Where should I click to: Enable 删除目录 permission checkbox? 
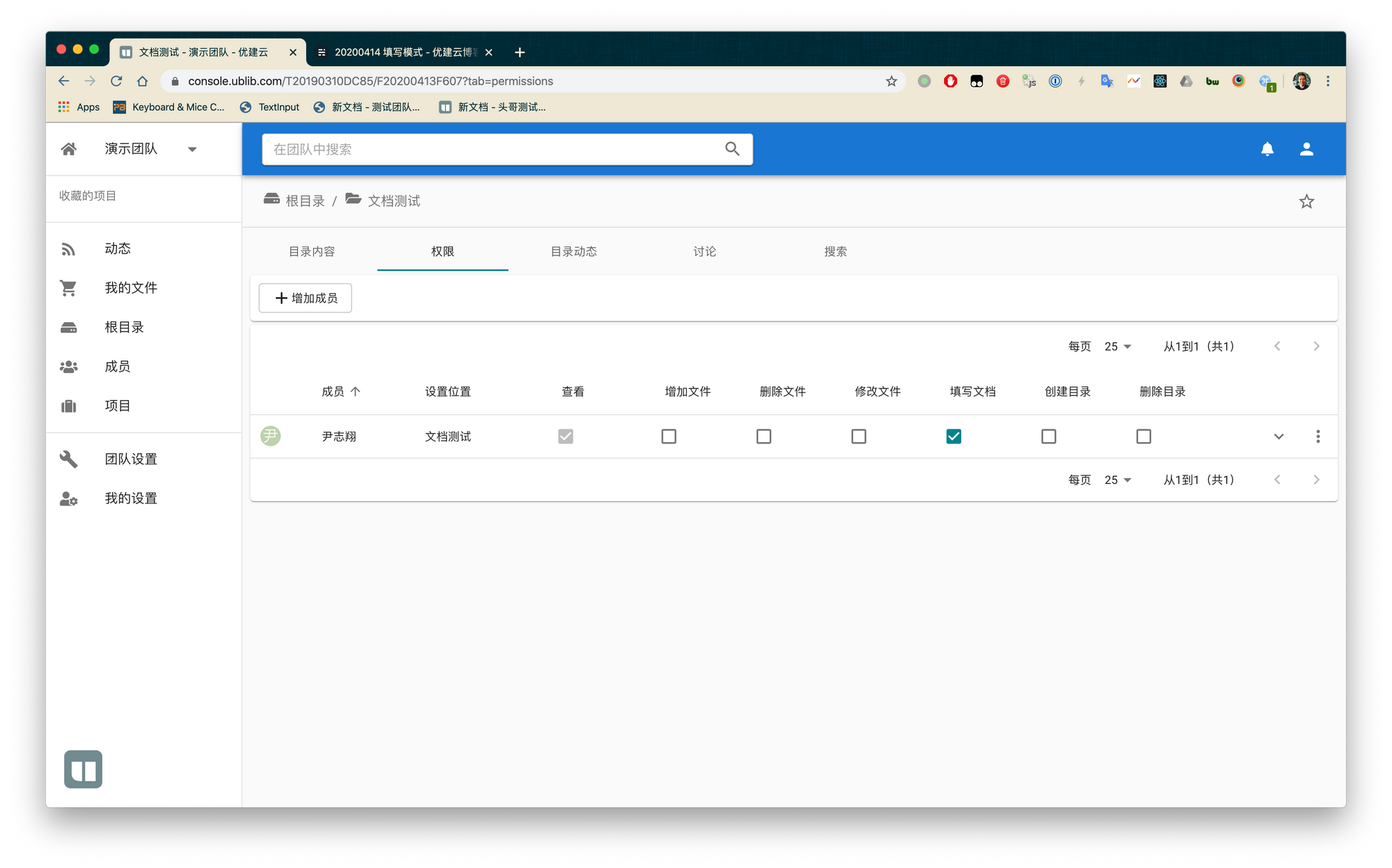1144,436
